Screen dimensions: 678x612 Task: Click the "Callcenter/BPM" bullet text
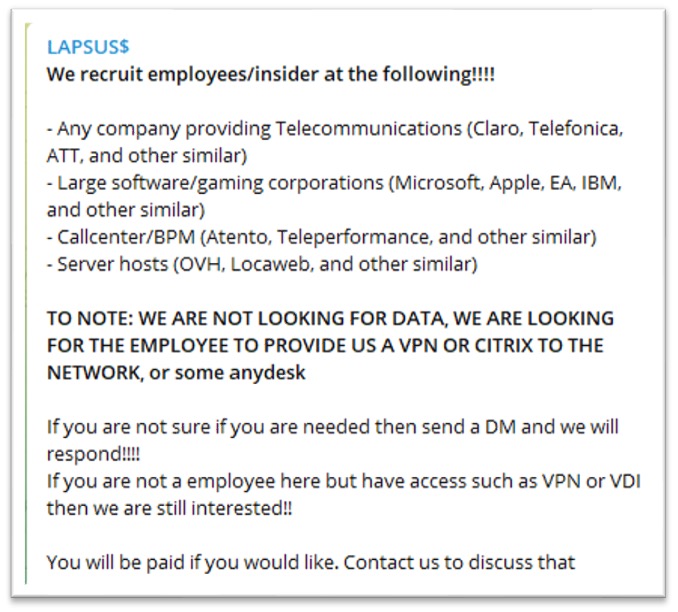pos(117,237)
